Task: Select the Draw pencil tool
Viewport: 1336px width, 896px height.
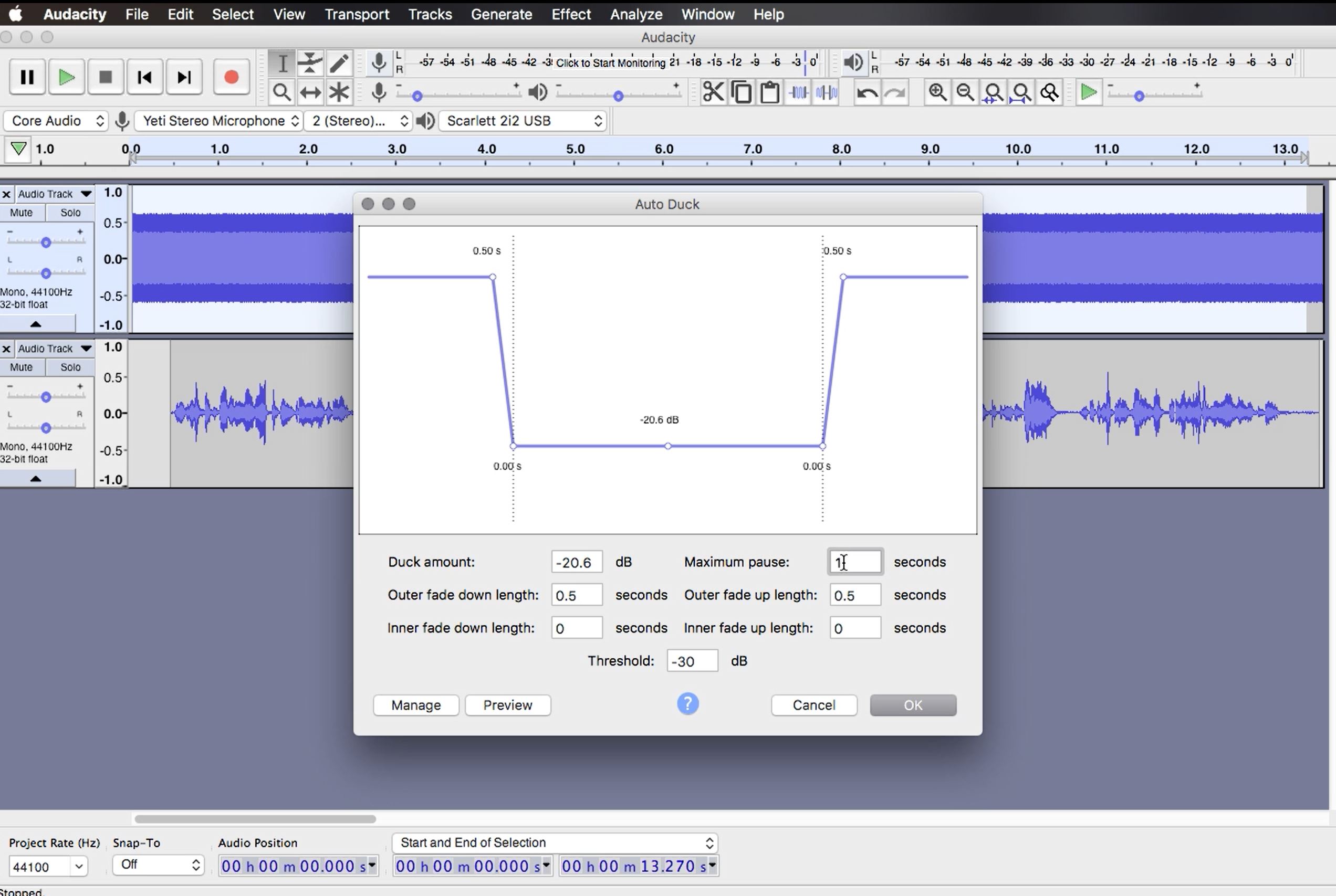Action: [x=339, y=63]
